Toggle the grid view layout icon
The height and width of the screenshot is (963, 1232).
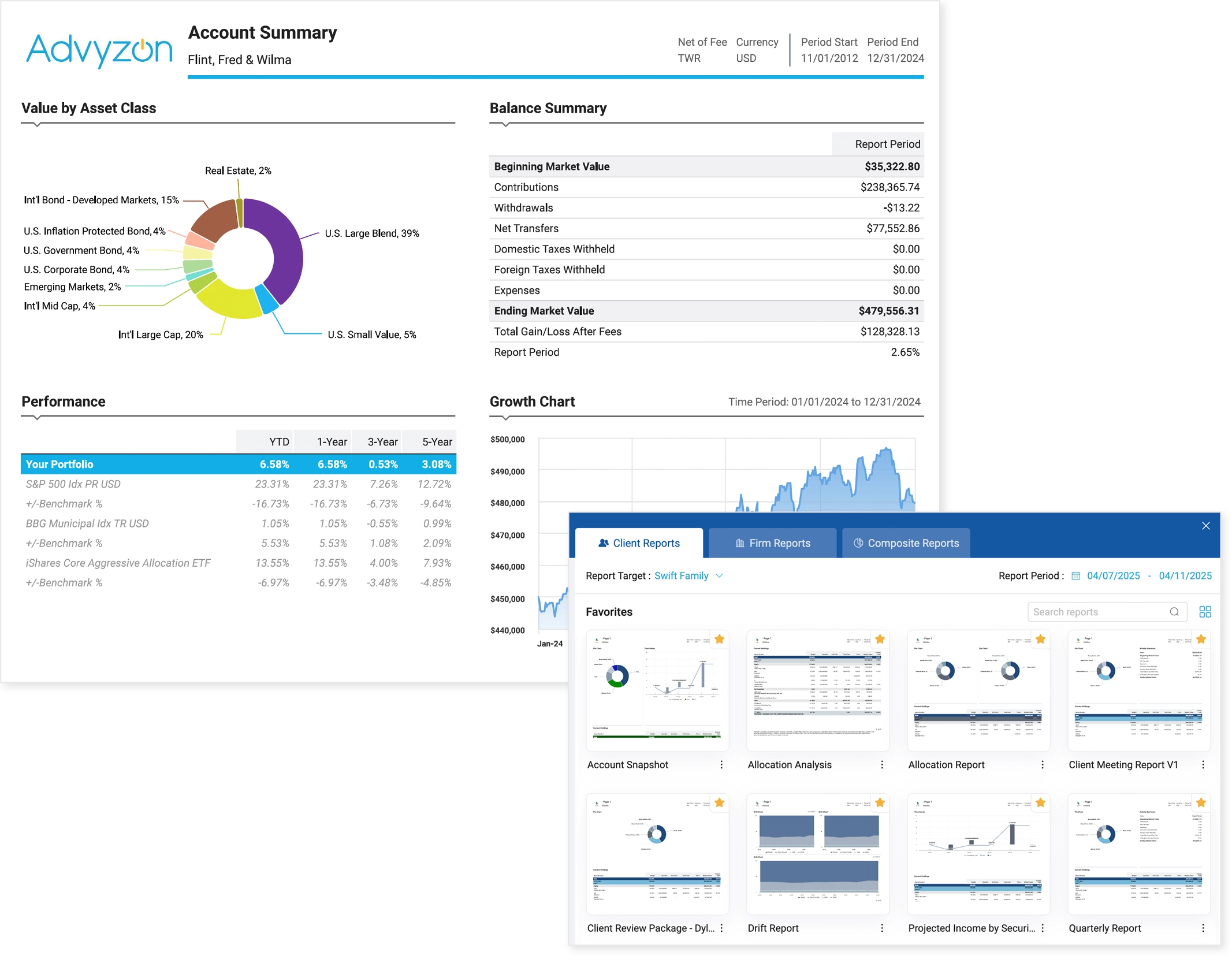click(1205, 612)
